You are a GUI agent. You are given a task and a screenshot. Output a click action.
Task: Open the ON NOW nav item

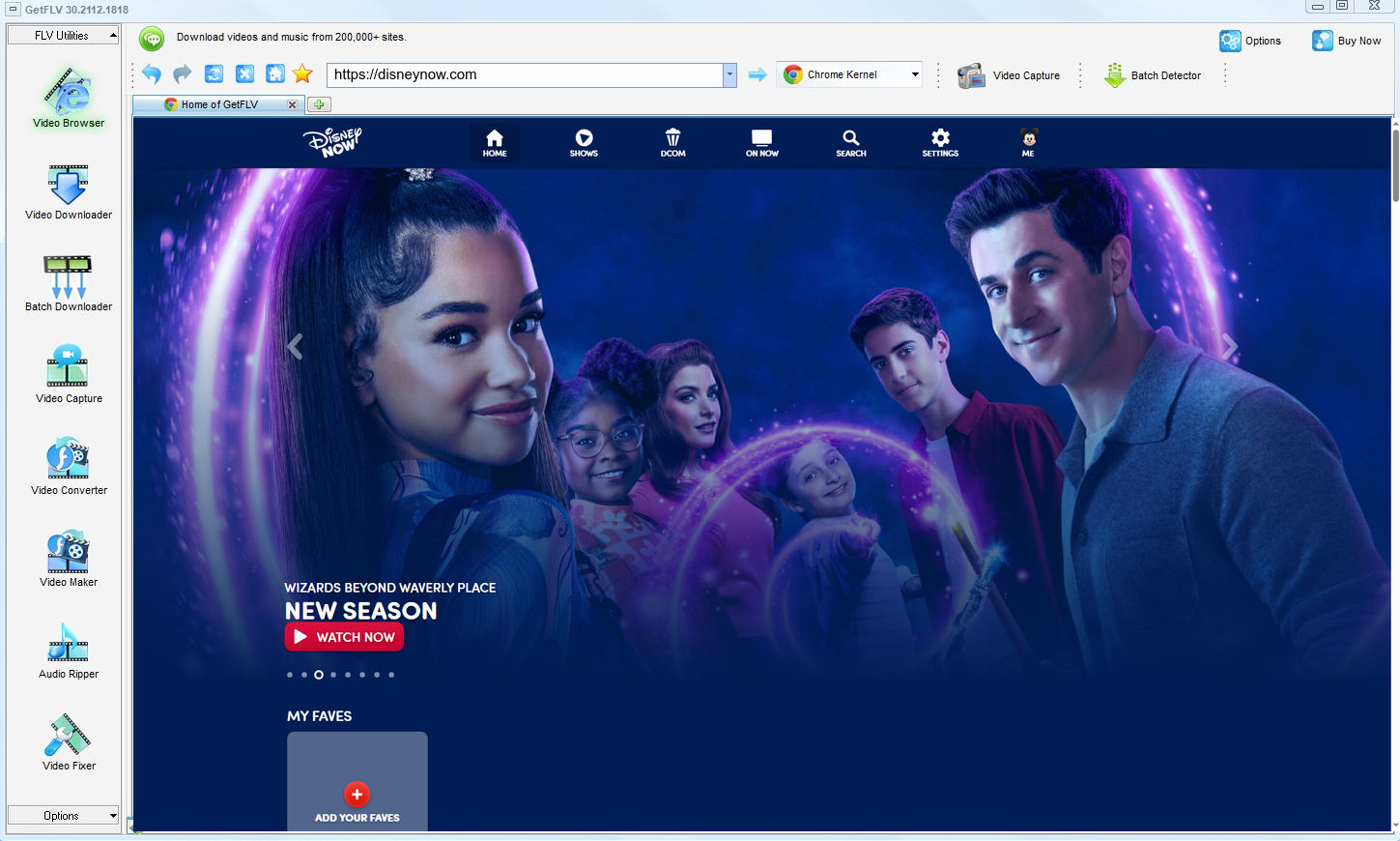click(762, 142)
